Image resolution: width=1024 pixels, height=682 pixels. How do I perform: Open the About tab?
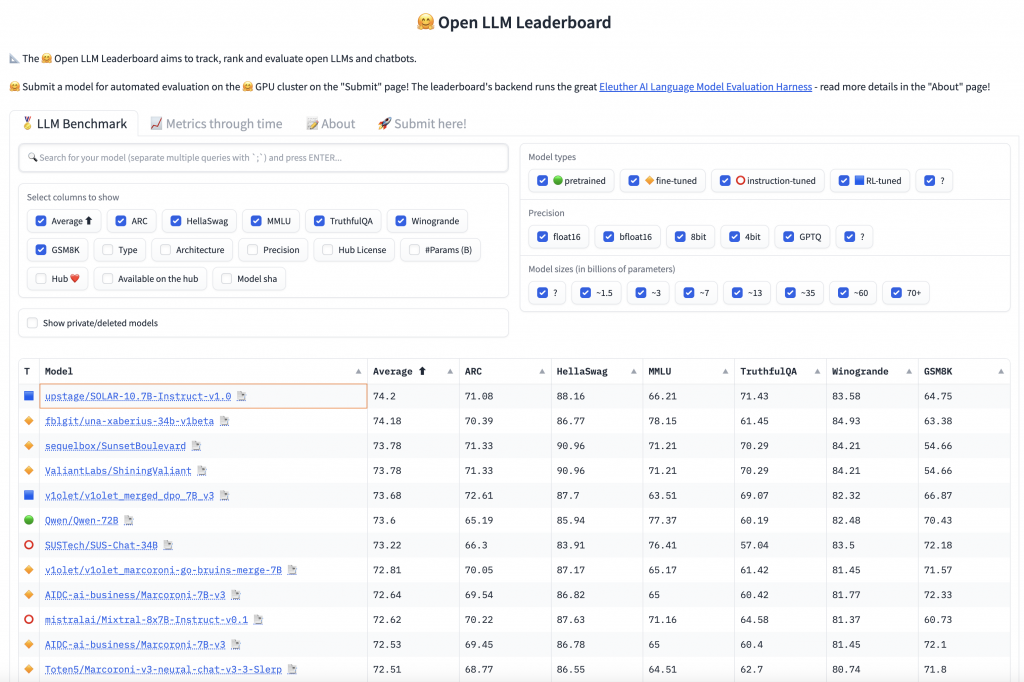(x=330, y=123)
